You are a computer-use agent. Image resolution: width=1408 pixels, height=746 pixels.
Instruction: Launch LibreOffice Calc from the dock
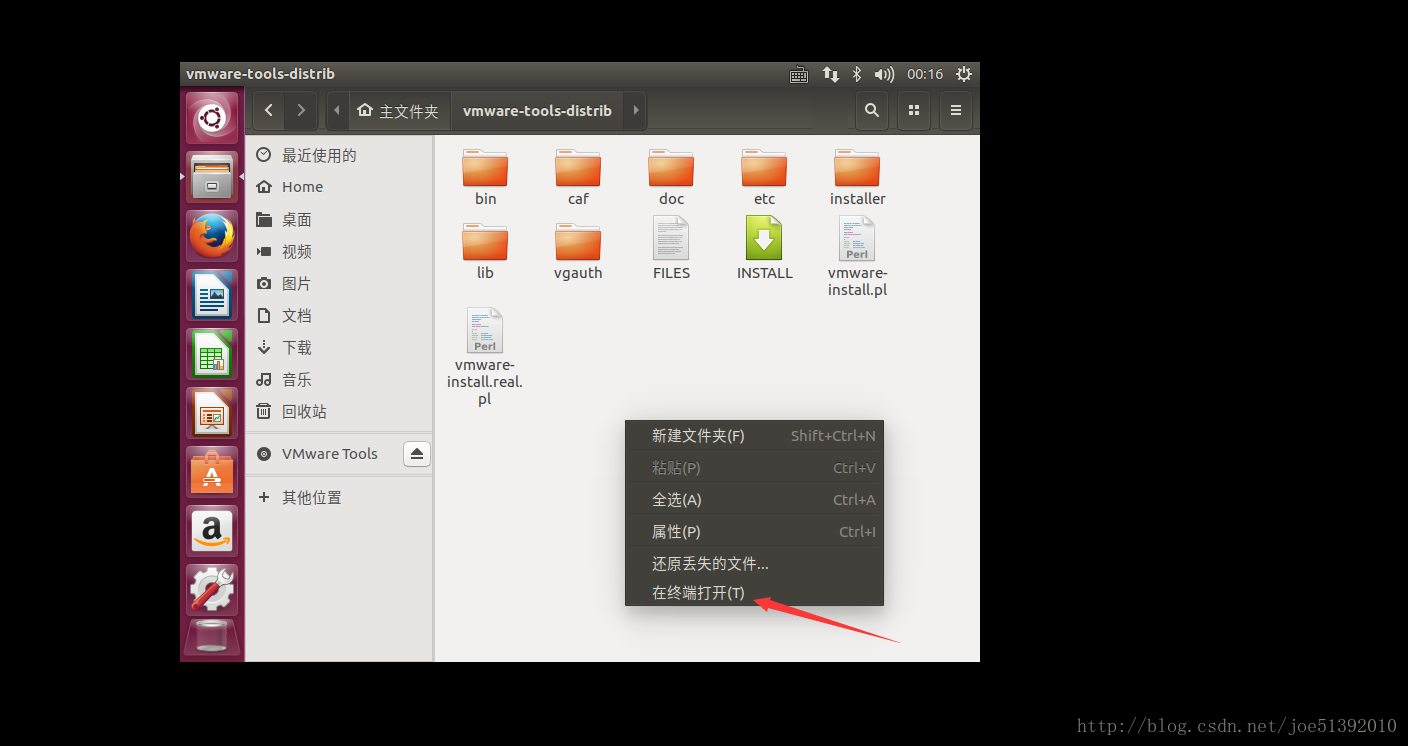pos(212,354)
